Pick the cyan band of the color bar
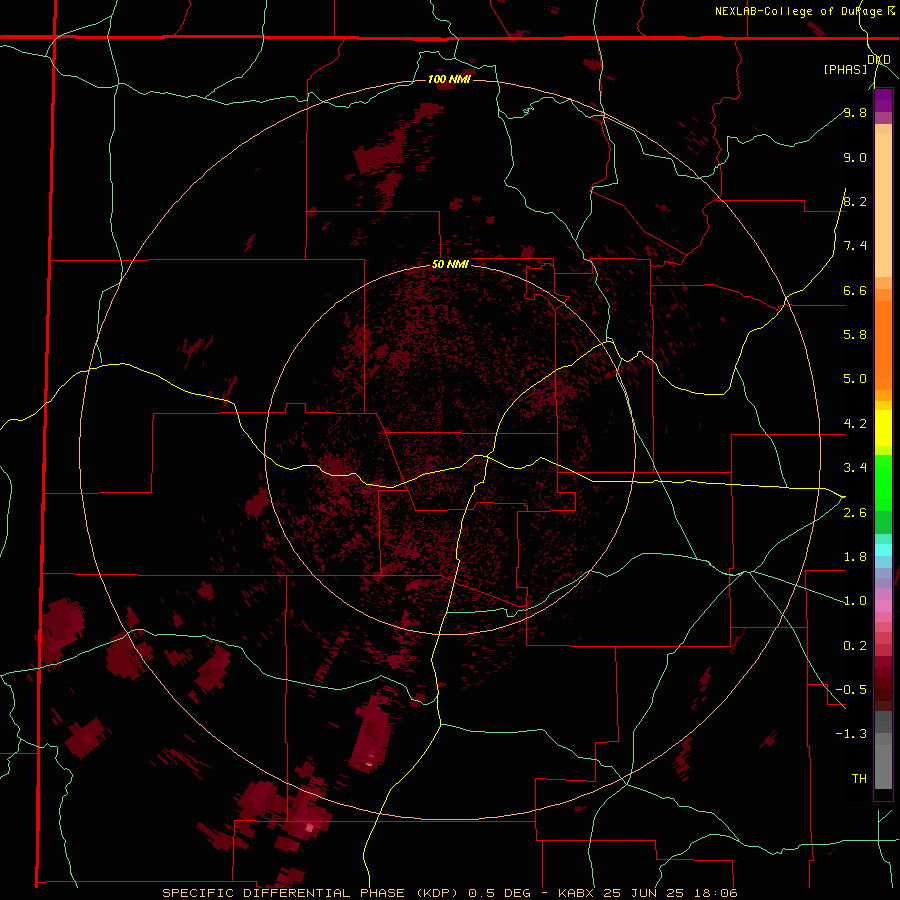900x900 pixels. (x=883, y=549)
